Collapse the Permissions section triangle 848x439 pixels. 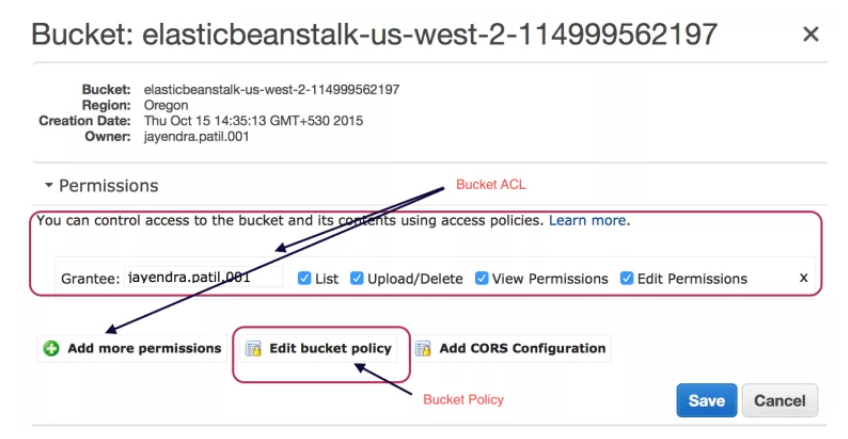(47, 186)
